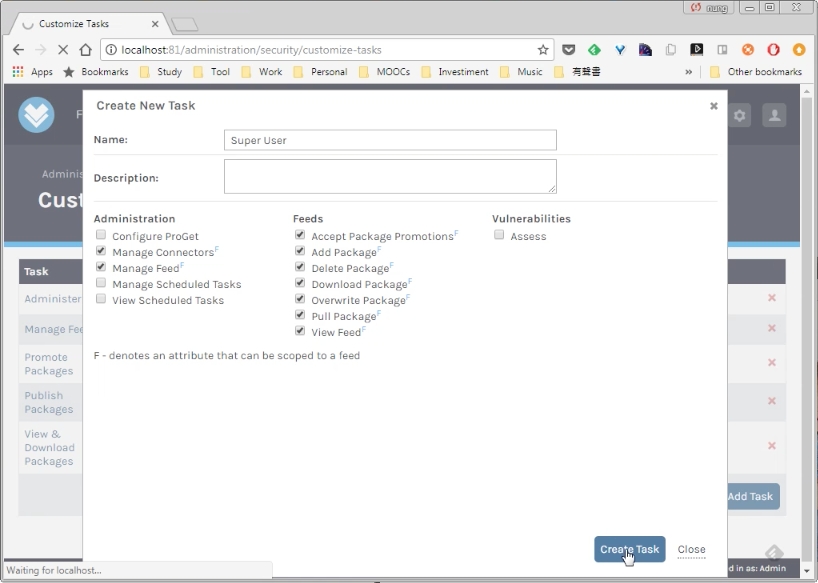Open the Publish Packages task link
The width and height of the screenshot is (818, 583).
tap(49, 403)
